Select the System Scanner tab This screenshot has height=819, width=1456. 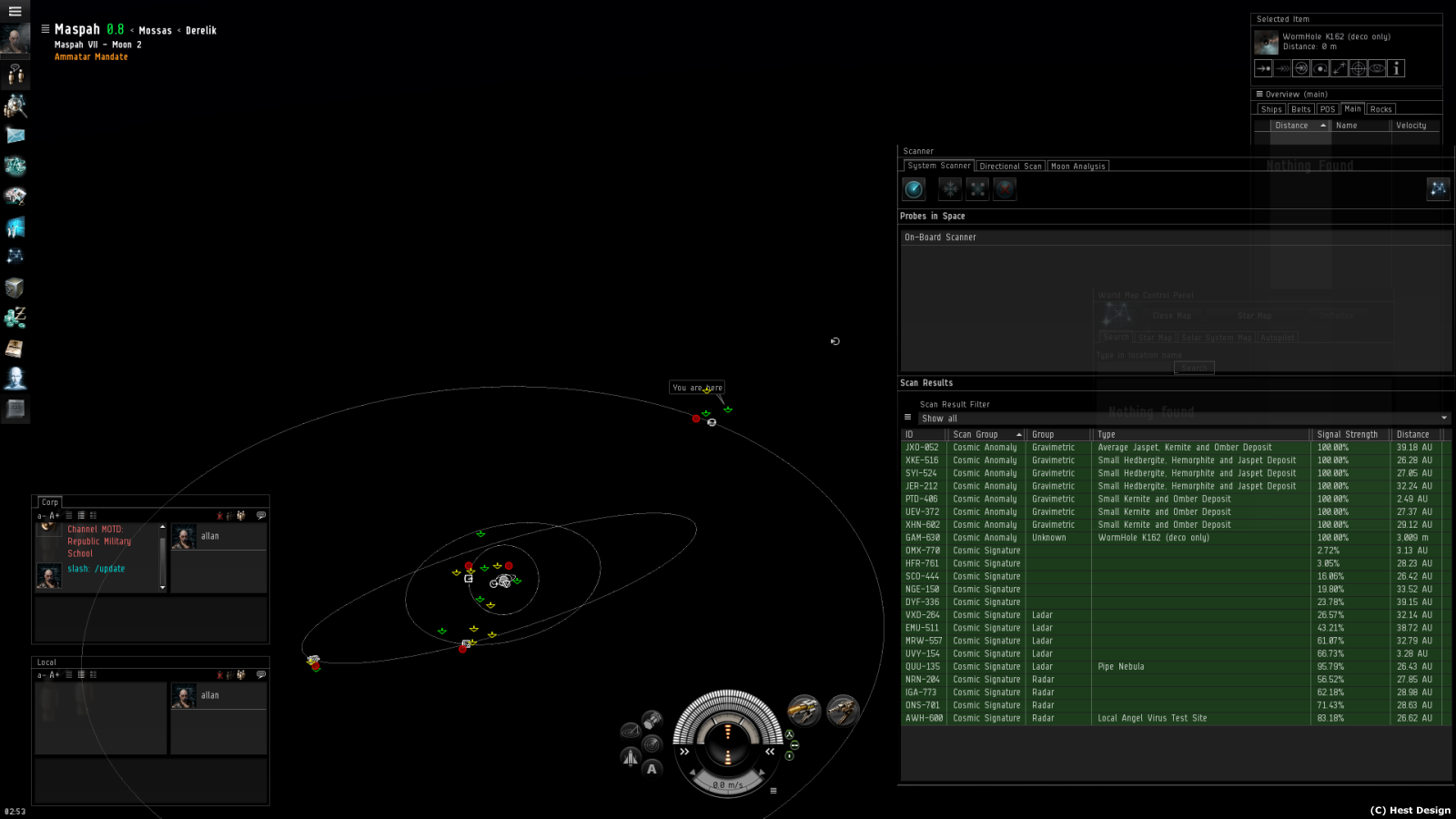[x=938, y=166]
